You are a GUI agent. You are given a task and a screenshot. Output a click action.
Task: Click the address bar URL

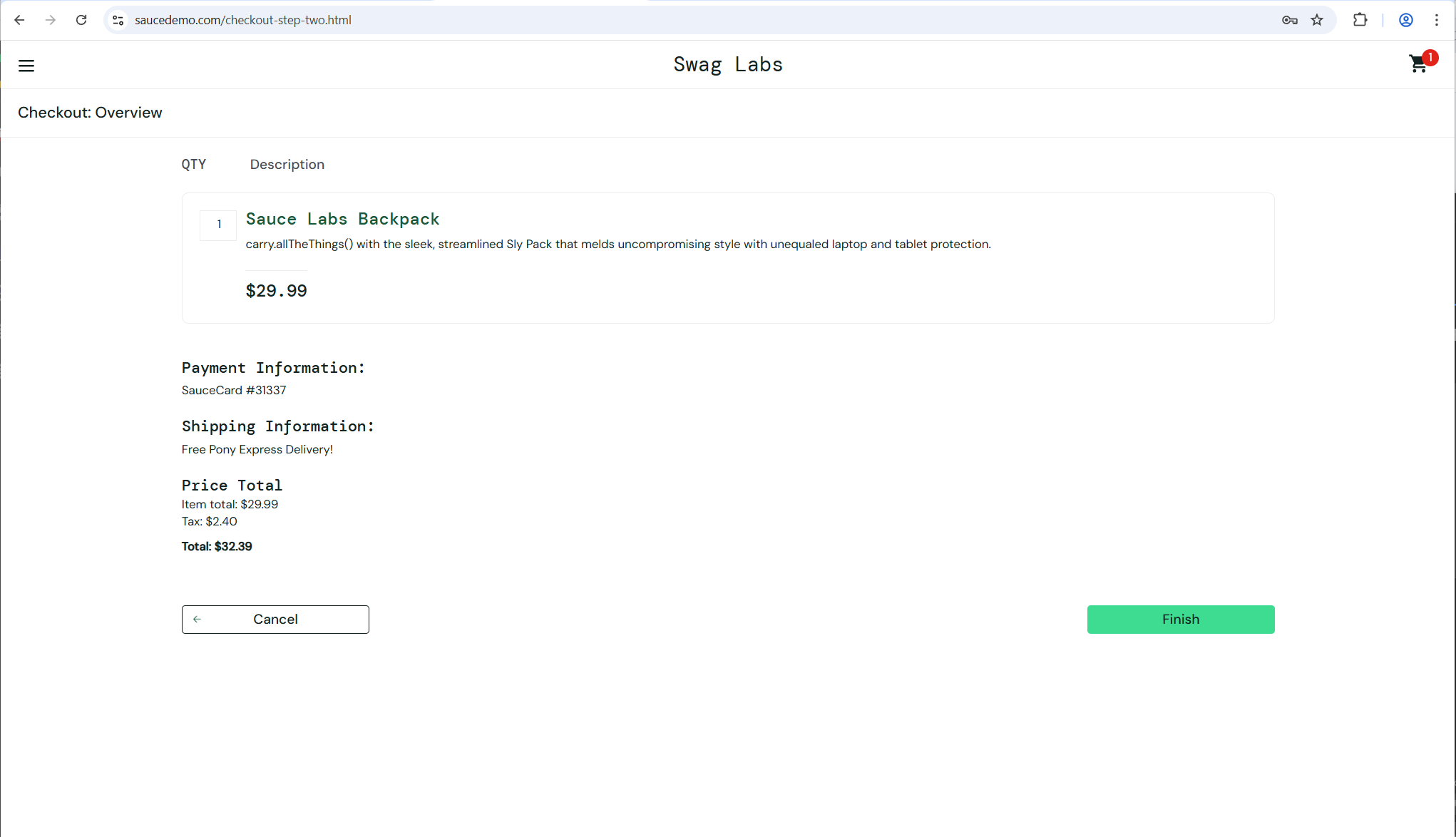pos(242,20)
